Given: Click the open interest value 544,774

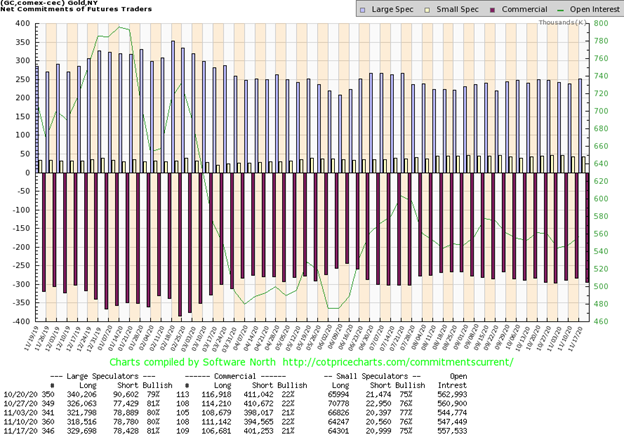Looking at the screenshot, I should [452, 413].
